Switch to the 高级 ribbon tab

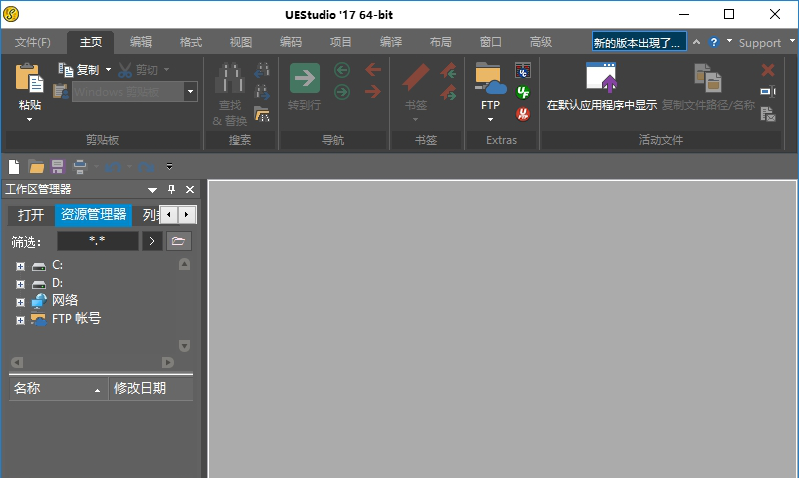point(540,42)
